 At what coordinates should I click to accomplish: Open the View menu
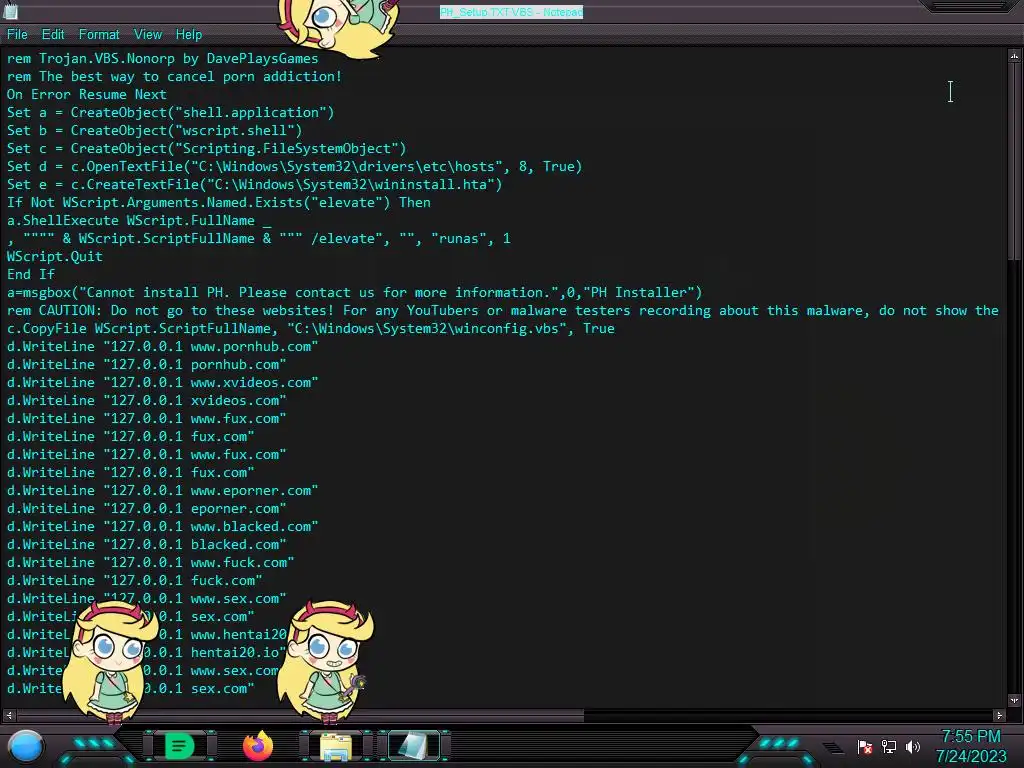pyautogui.click(x=148, y=35)
